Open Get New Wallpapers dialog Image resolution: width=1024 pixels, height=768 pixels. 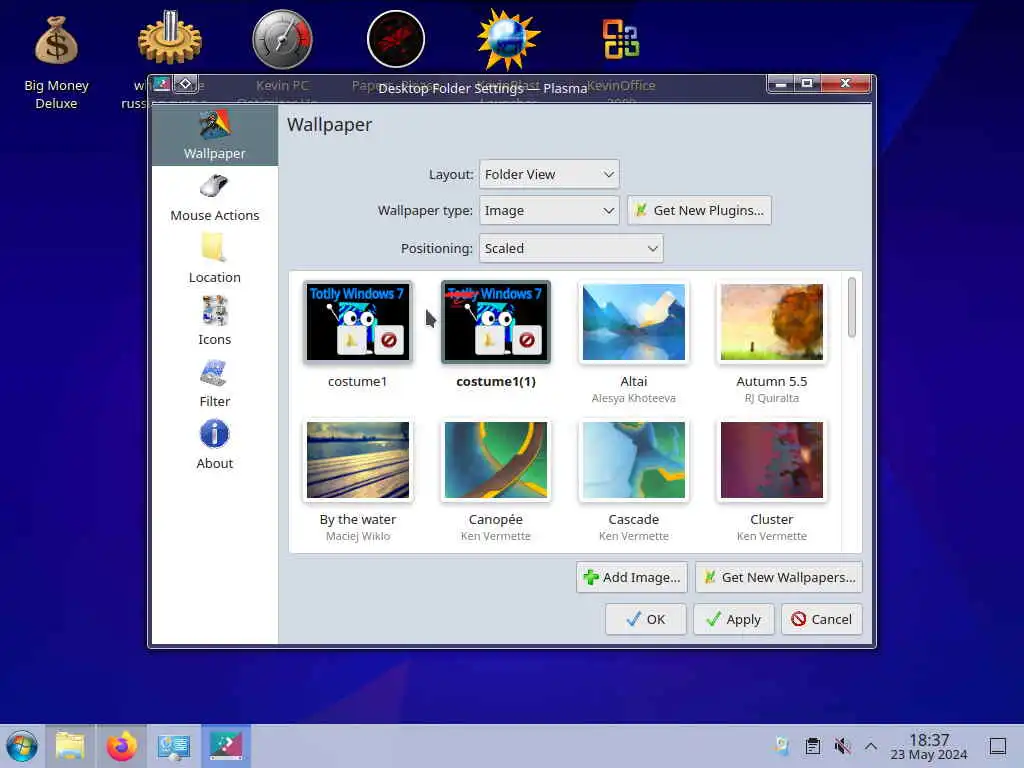[x=778, y=577]
